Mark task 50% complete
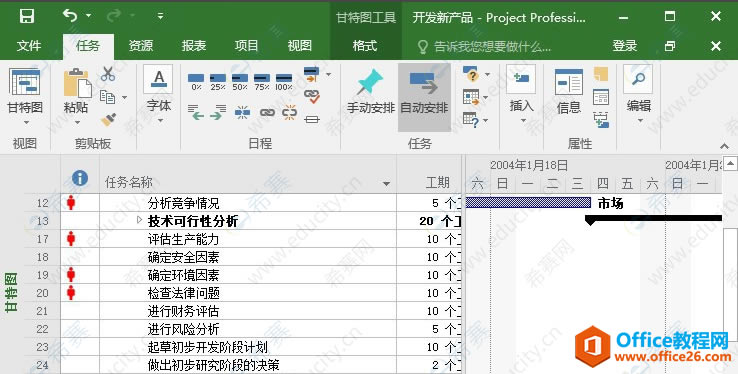Image resolution: width=738 pixels, height=374 pixels. tap(240, 81)
